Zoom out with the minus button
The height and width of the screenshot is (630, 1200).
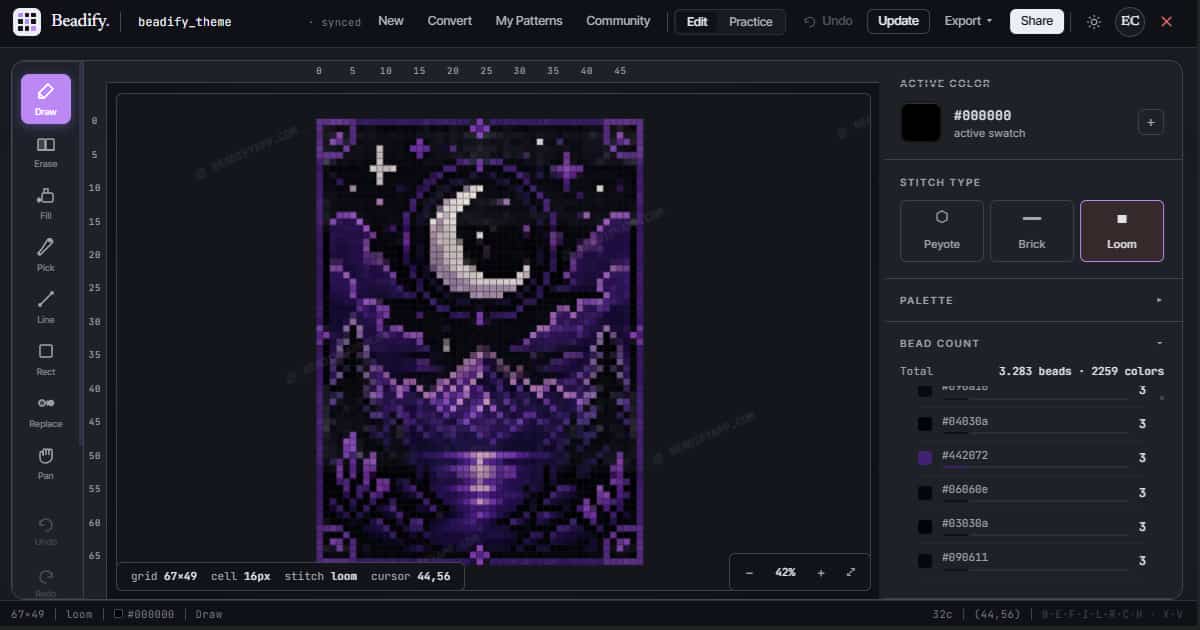(x=749, y=572)
